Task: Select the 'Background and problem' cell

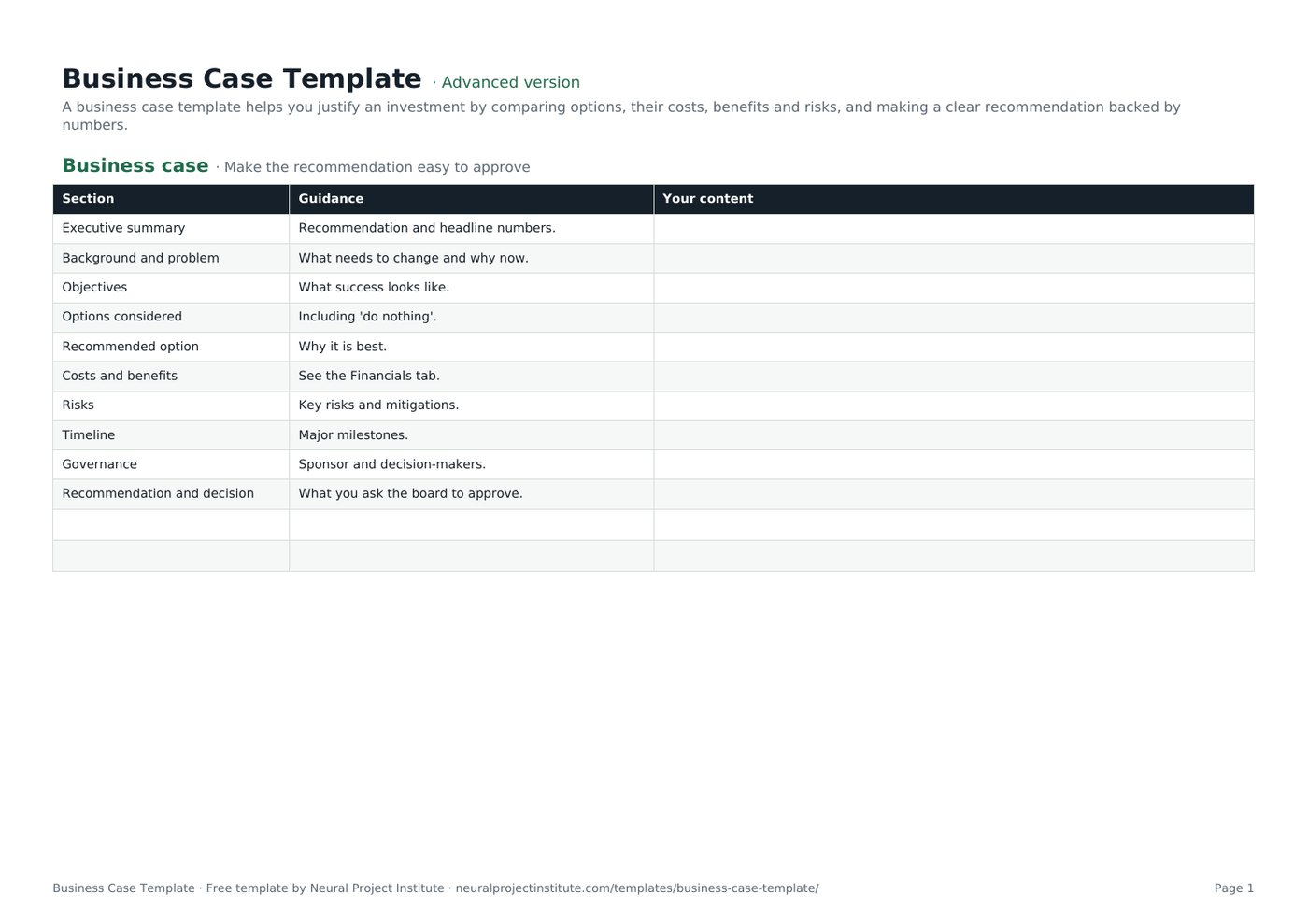Action: [171, 258]
